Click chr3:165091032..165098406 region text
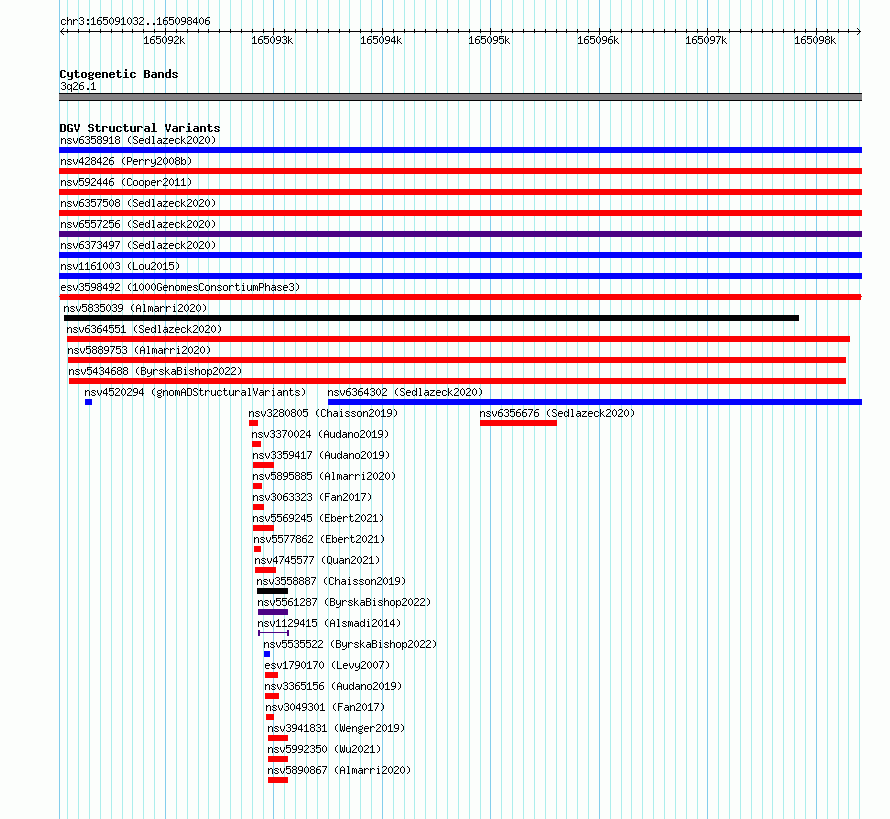 click(x=135, y=21)
